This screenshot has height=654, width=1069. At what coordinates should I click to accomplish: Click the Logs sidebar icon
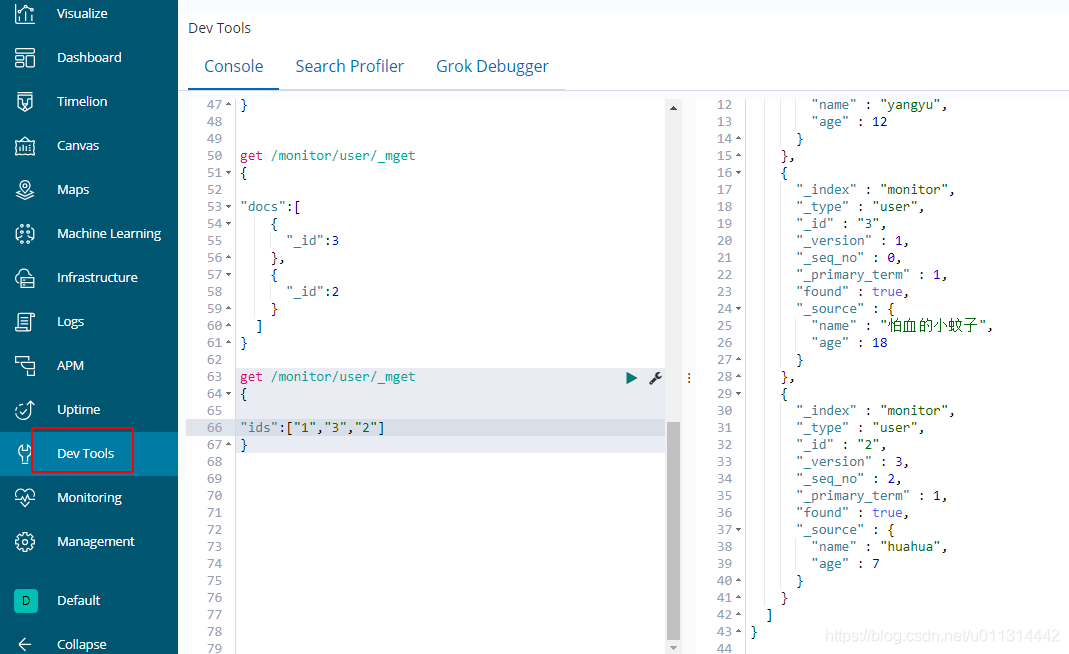(x=25, y=322)
